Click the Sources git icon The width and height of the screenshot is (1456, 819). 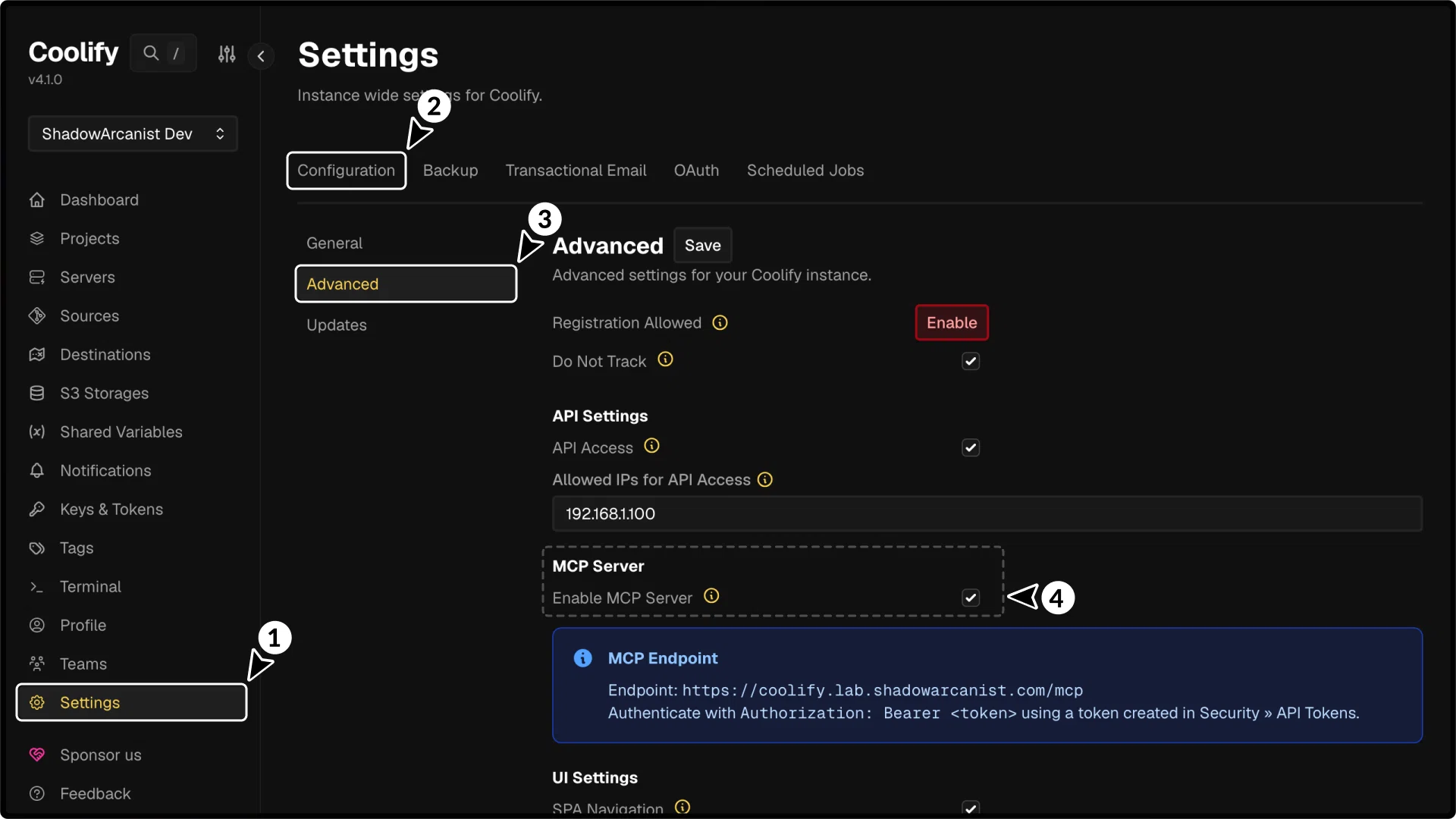[x=36, y=316]
